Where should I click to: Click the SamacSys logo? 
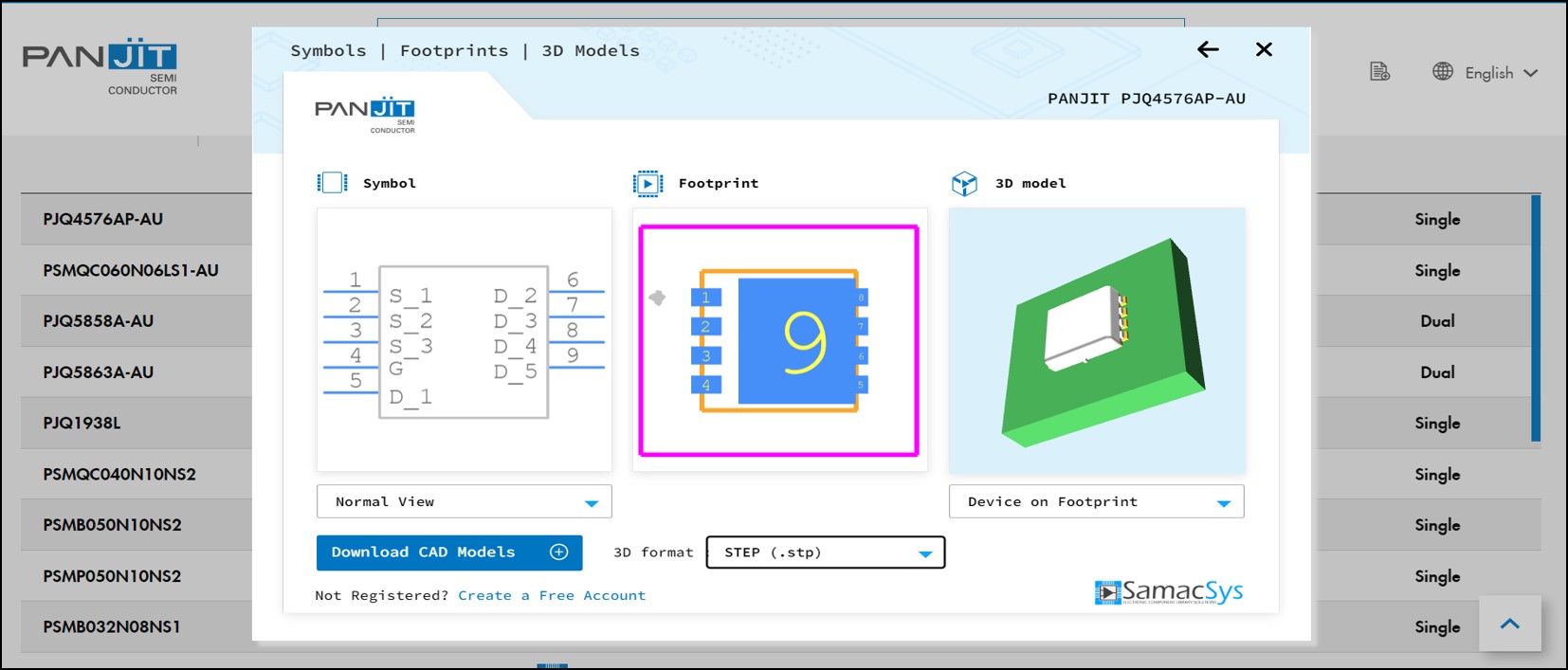(x=1168, y=592)
